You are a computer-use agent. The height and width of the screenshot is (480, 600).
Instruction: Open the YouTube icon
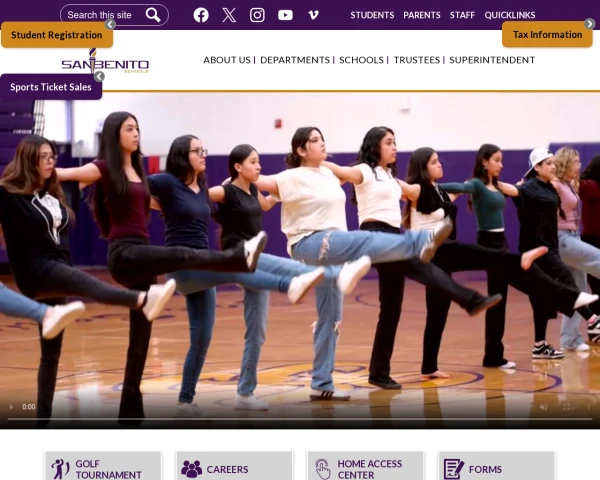(x=285, y=15)
